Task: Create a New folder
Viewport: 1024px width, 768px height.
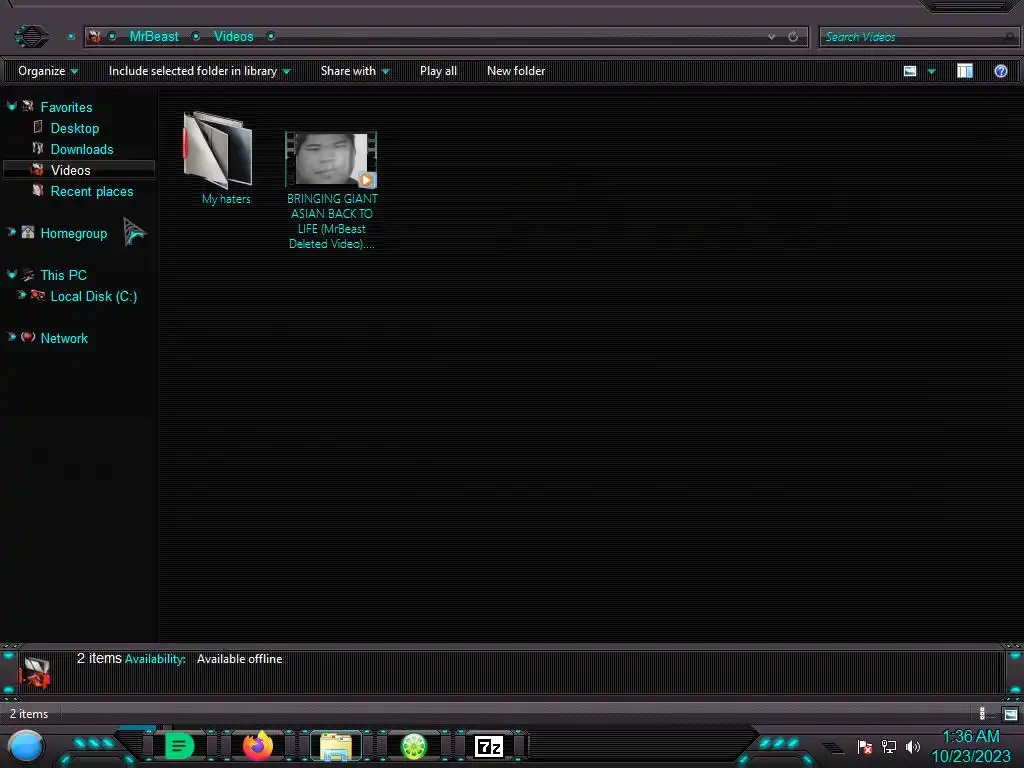Action: point(516,71)
